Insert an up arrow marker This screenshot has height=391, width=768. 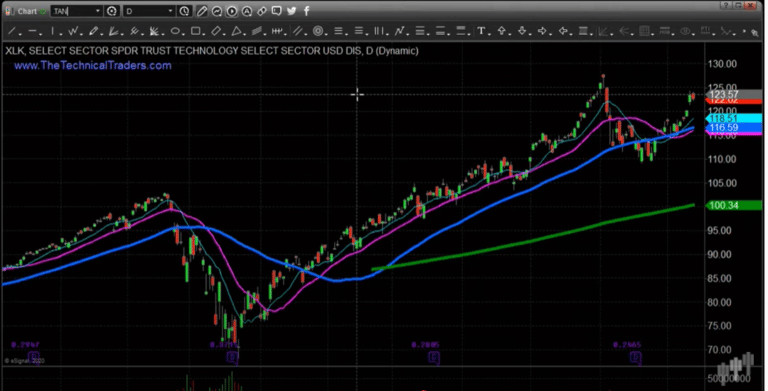click(x=502, y=31)
